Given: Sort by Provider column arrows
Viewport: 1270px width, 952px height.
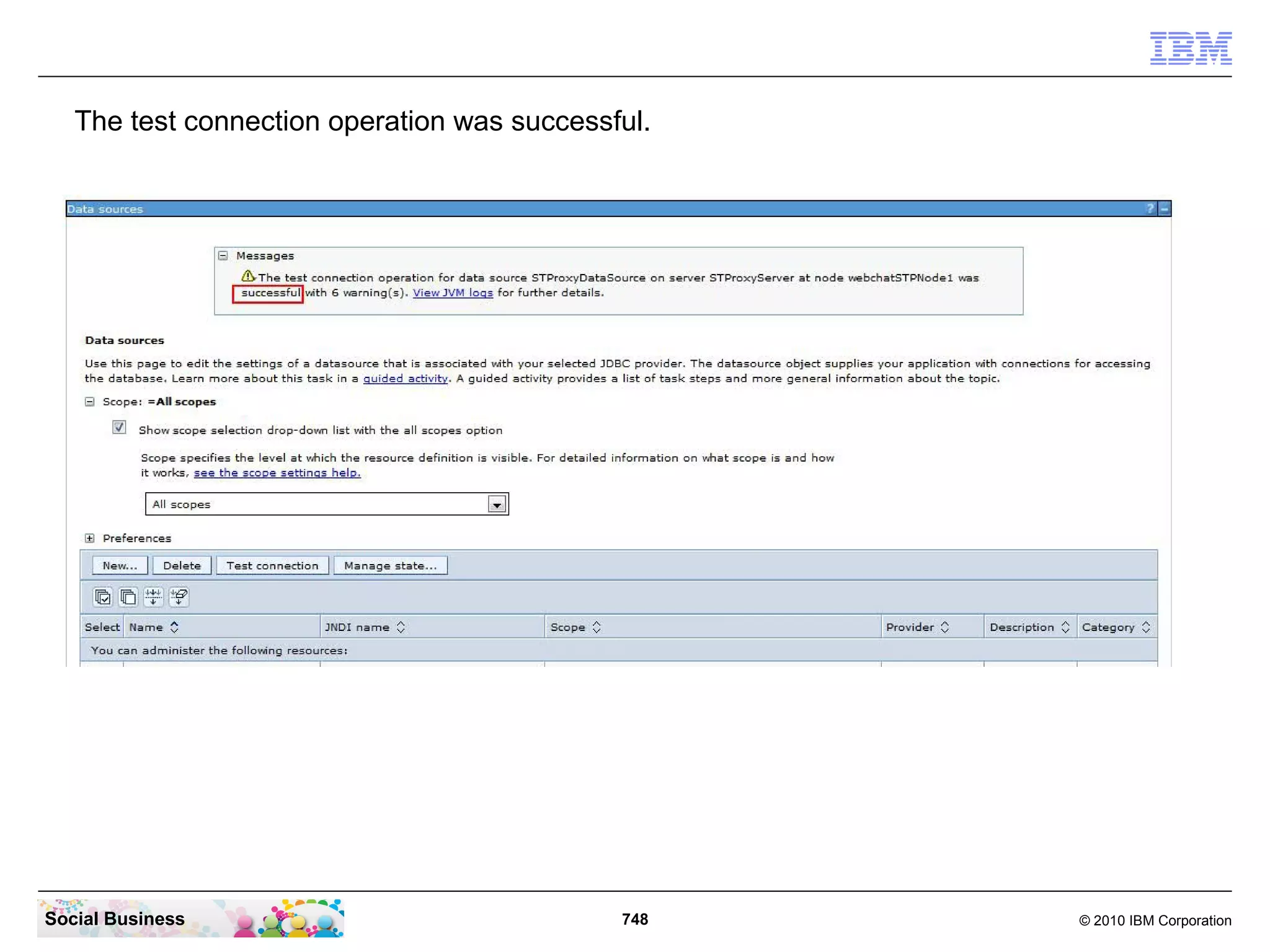Looking at the screenshot, I should click(x=945, y=627).
